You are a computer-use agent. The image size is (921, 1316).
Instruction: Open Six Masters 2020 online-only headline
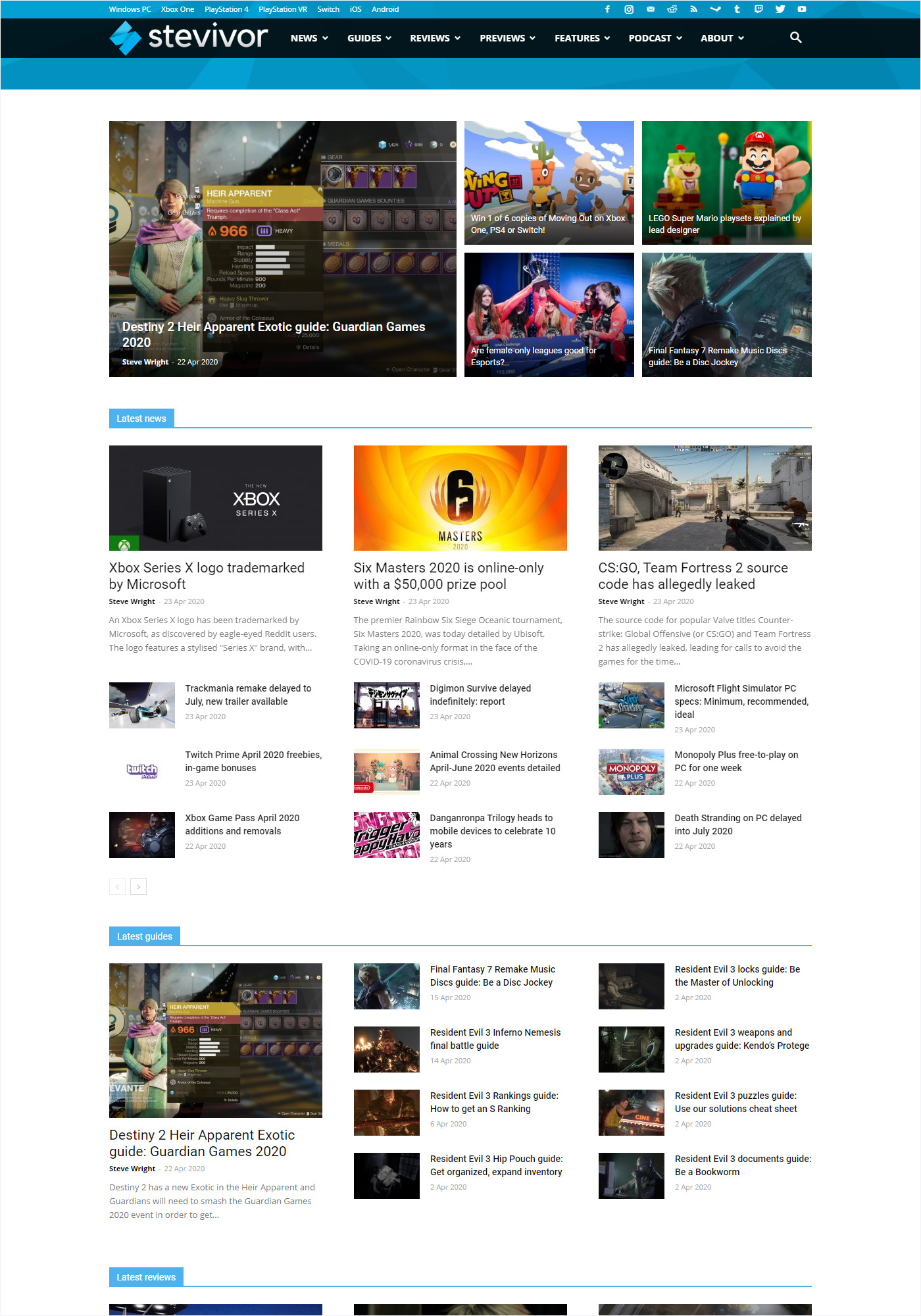pos(449,576)
